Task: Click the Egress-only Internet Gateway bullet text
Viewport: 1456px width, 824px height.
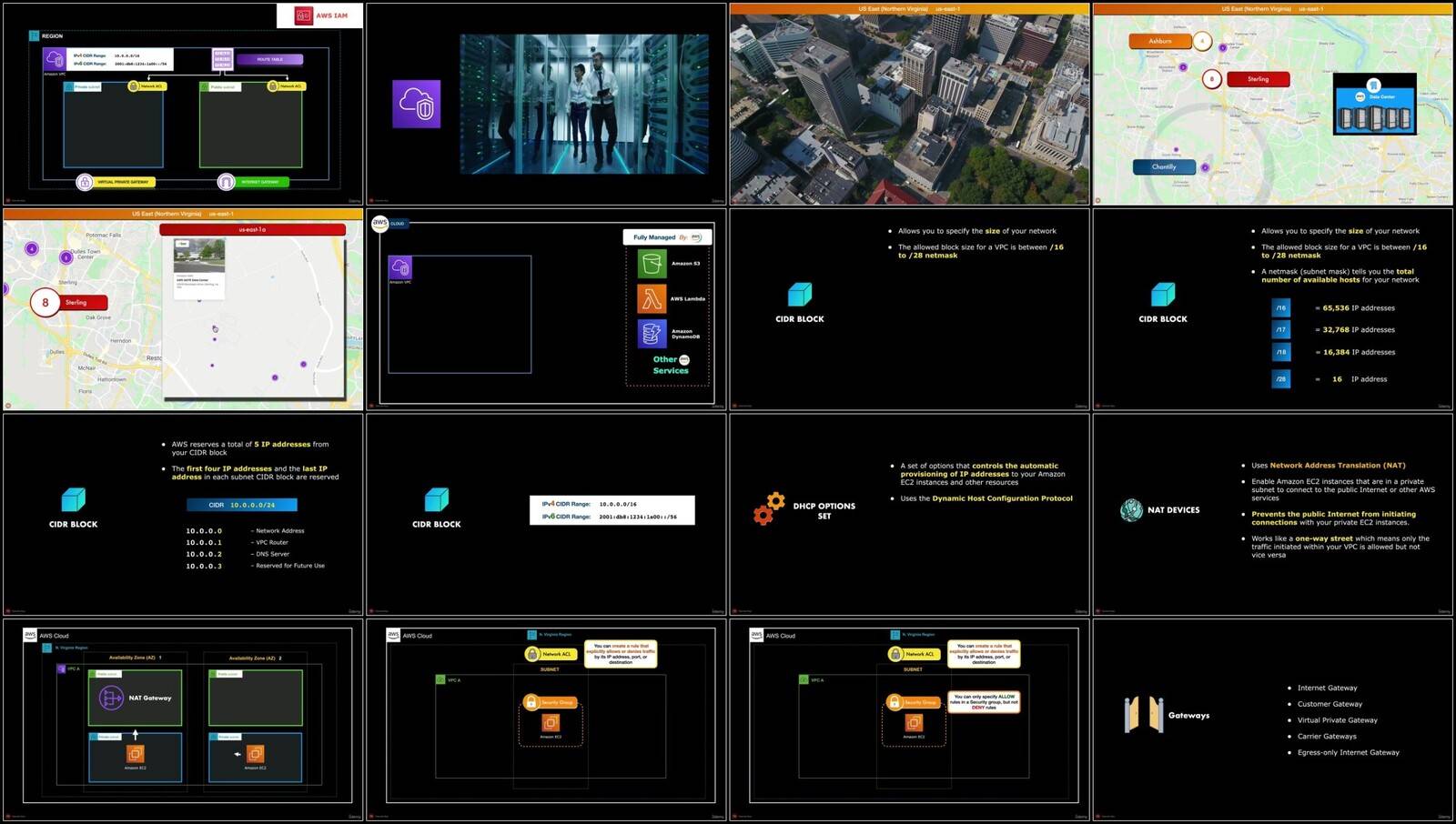Action: [x=1348, y=753]
